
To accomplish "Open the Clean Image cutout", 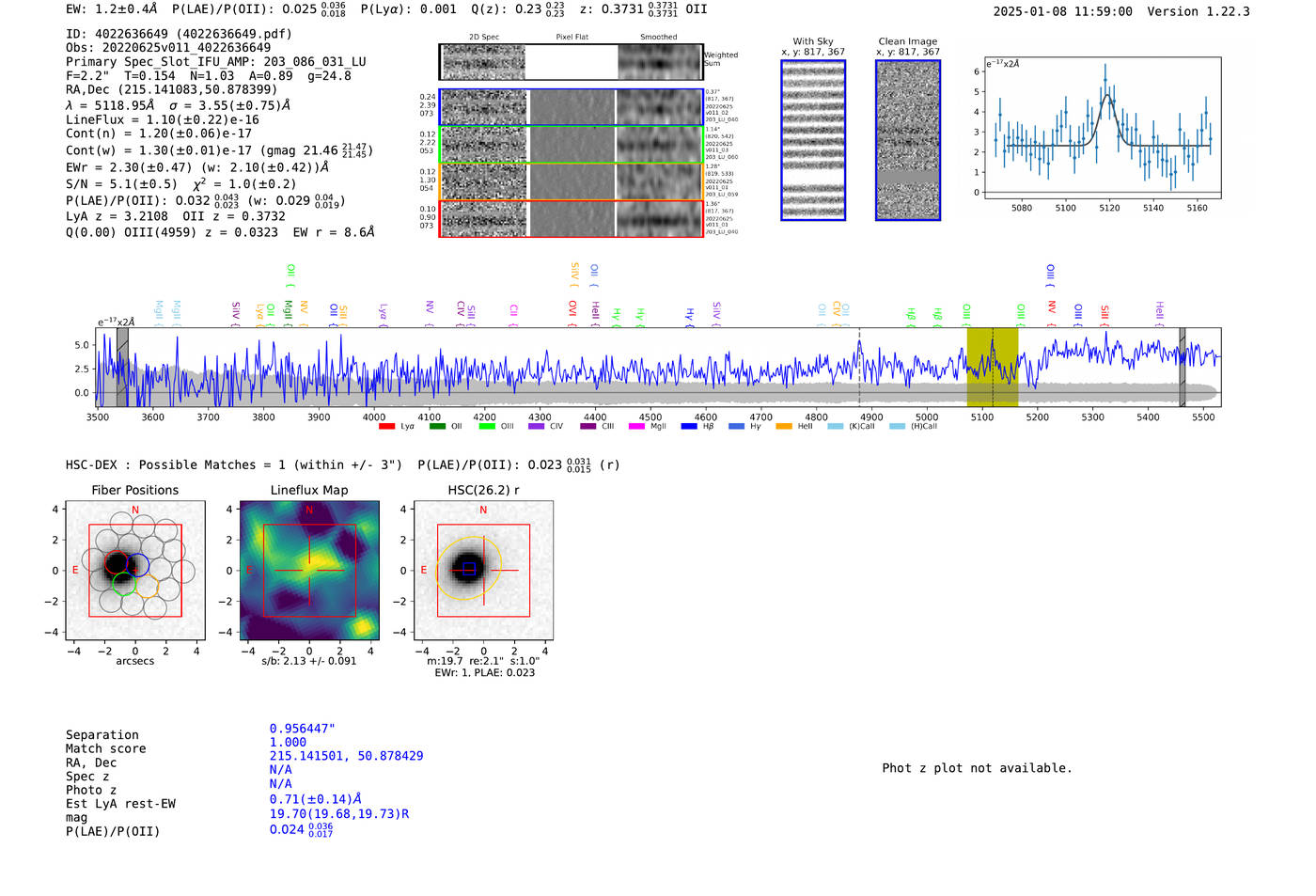I will pyautogui.click(x=907, y=140).
